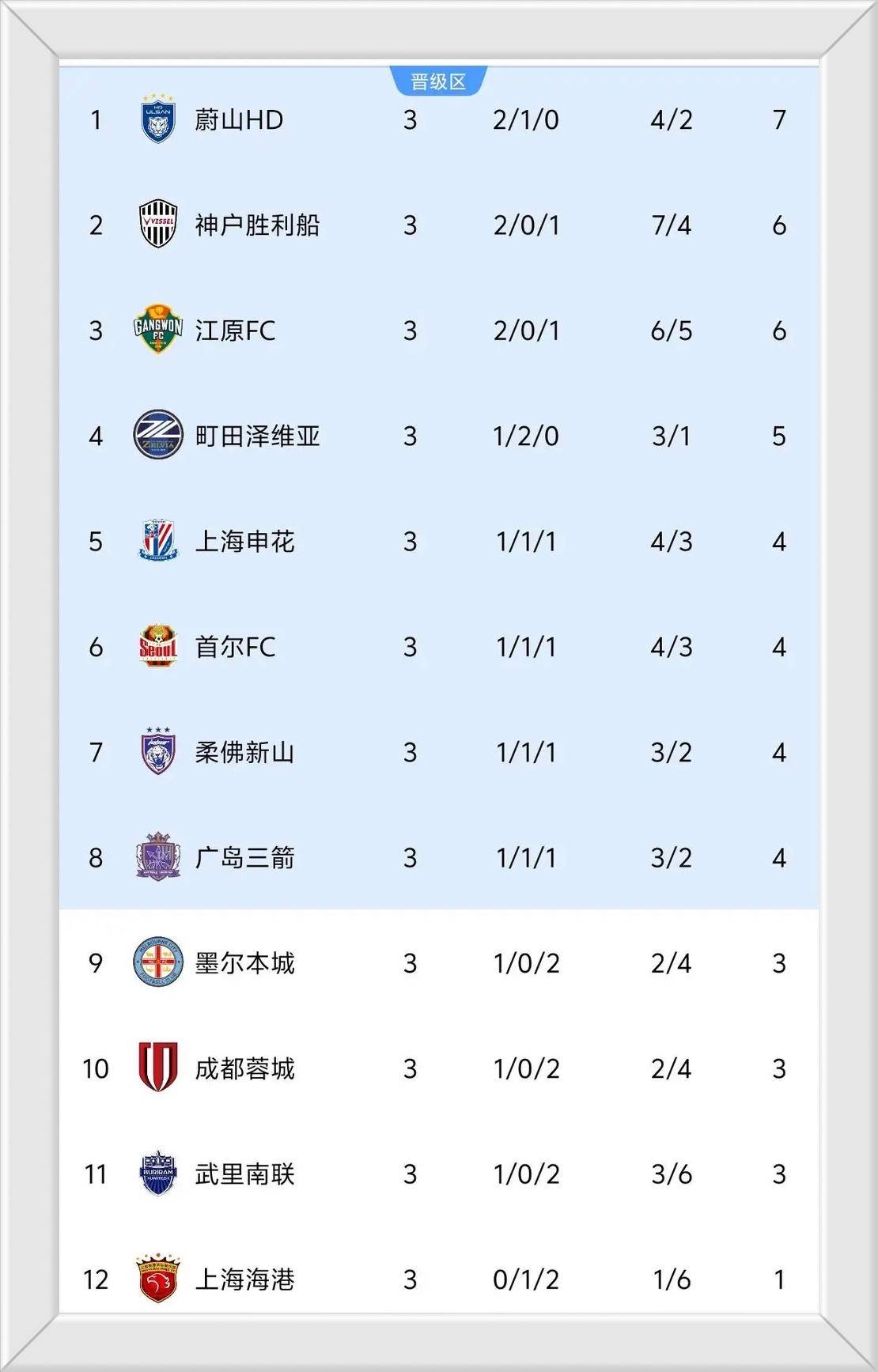This screenshot has height=1372, width=878.
Task: Select the Gangwon FC badge
Action: (x=158, y=330)
